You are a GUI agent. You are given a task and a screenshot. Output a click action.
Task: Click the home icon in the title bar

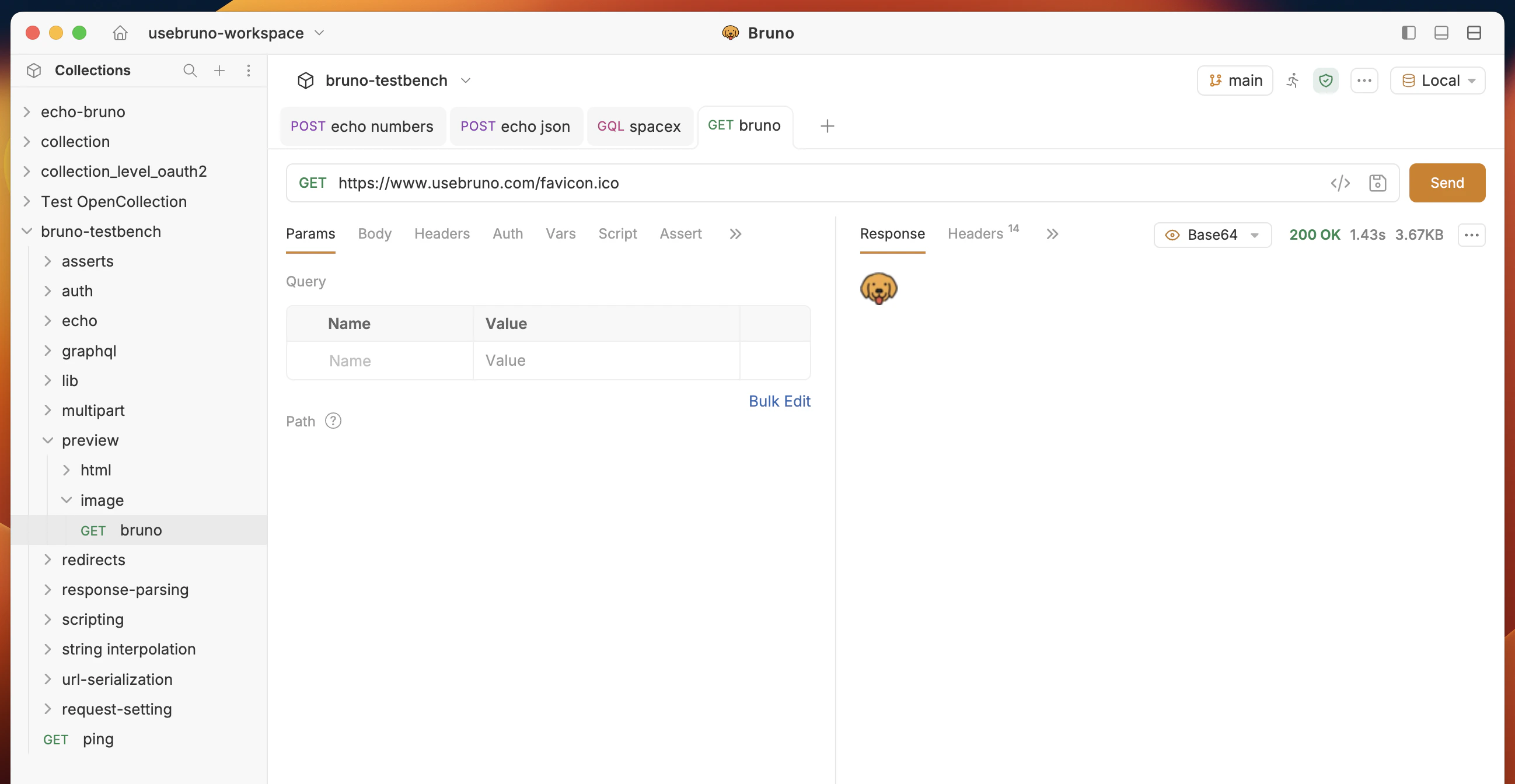pyautogui.click(x=120, y=33)
